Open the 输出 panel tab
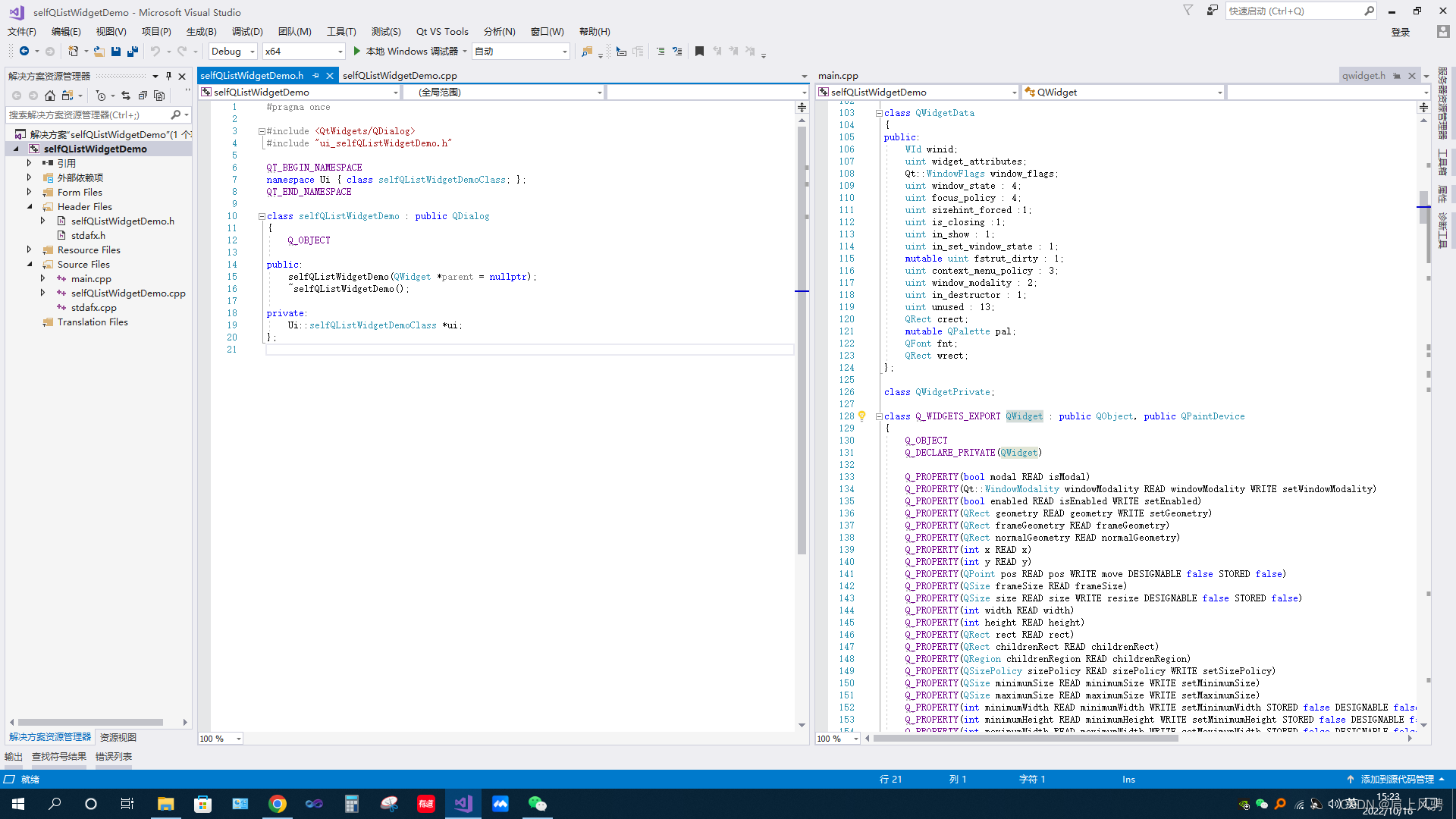Image resolution: width=1456 pixels, height=819 pixels. tap(14, 756)
